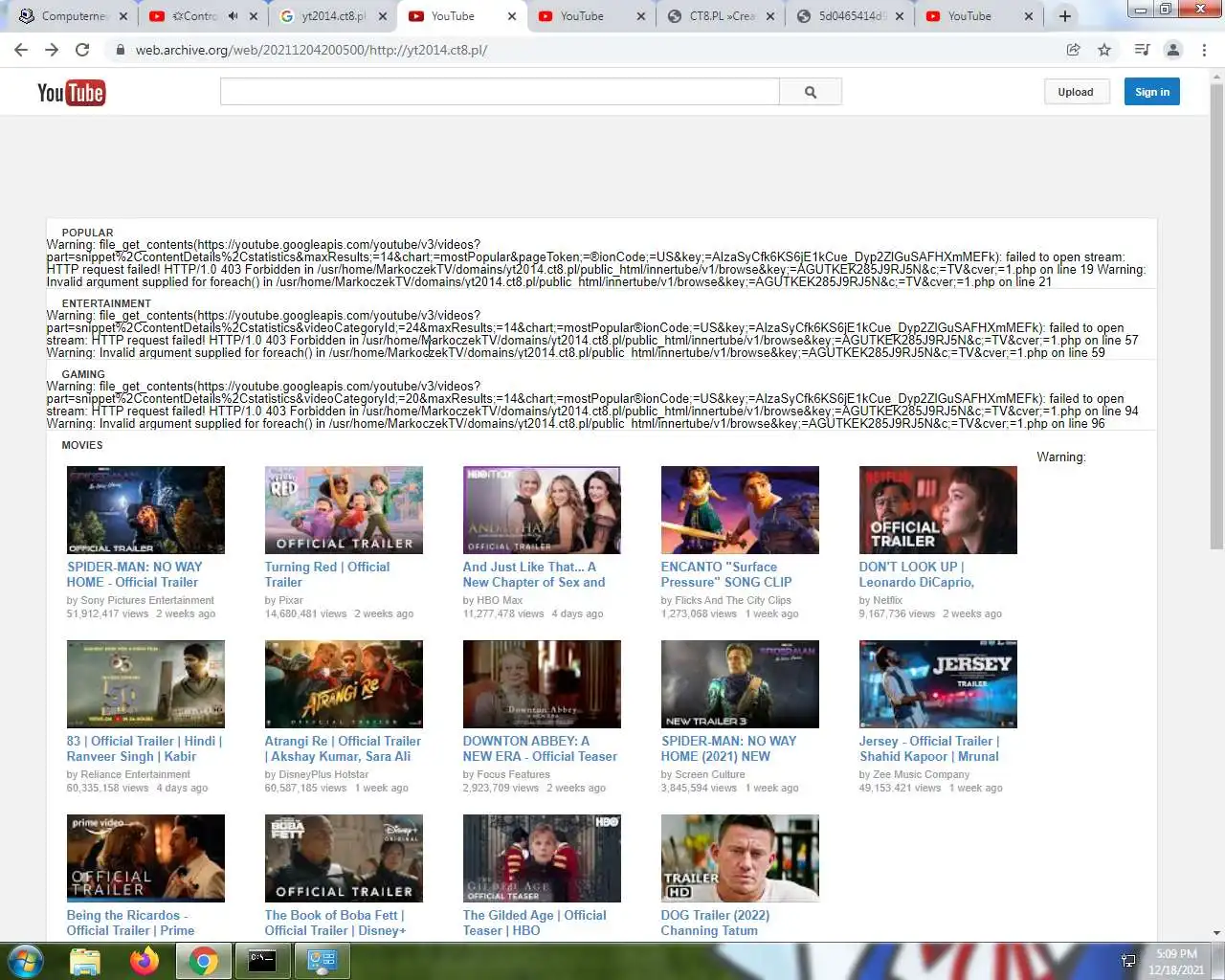This screenshot has width=1225, height=980.
Task: Open the Chrome profile icon
Action: (1173, 50)
